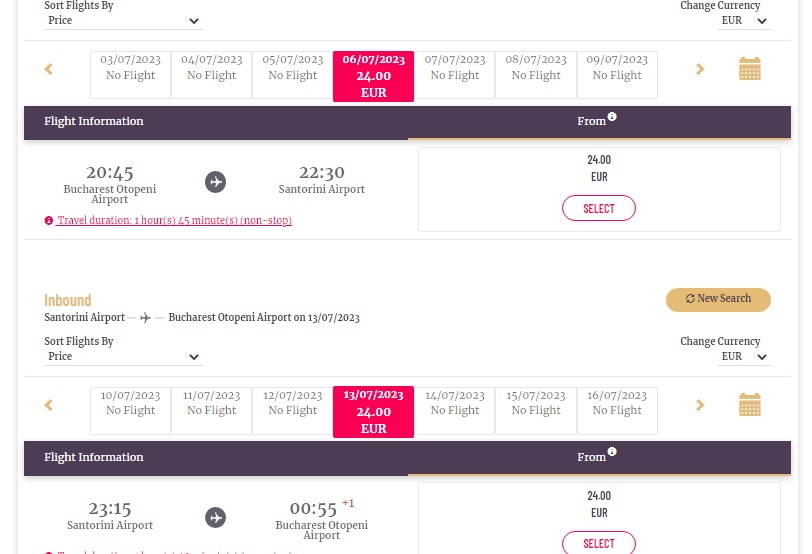Viewport: 812px width, 554px height.
Task: Go to next inbound week arrow
Action: (x=700, y=405)
